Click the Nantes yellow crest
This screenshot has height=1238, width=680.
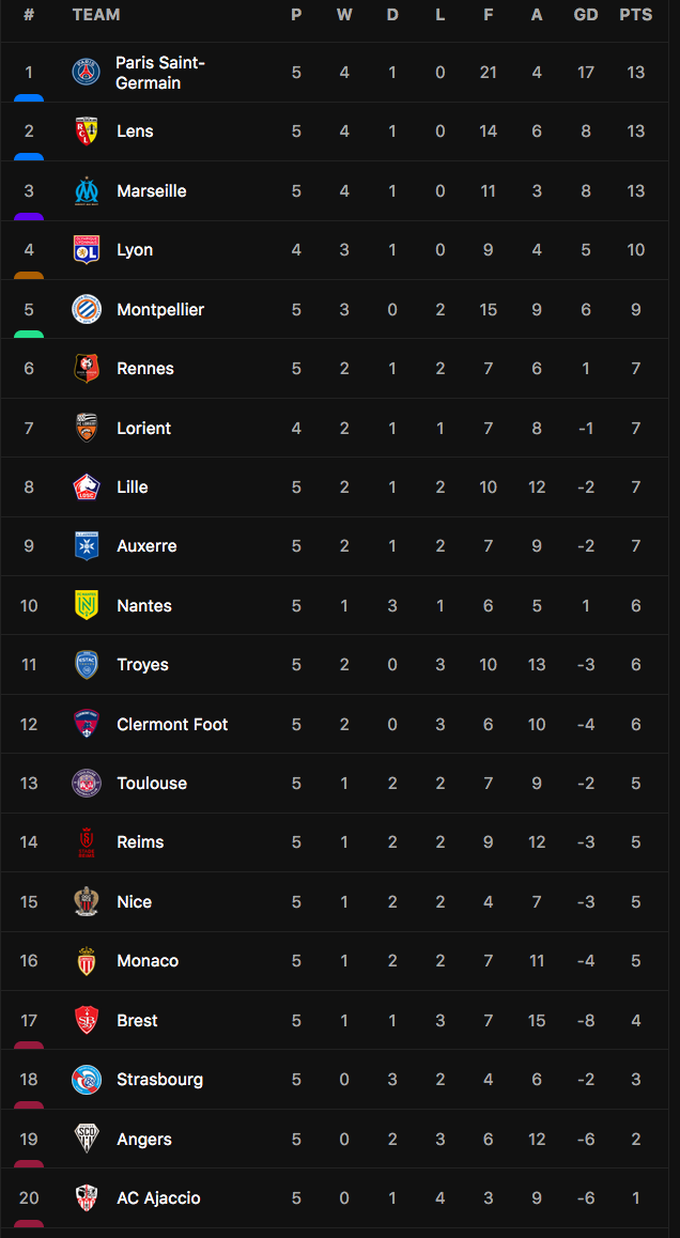(87, 605)
